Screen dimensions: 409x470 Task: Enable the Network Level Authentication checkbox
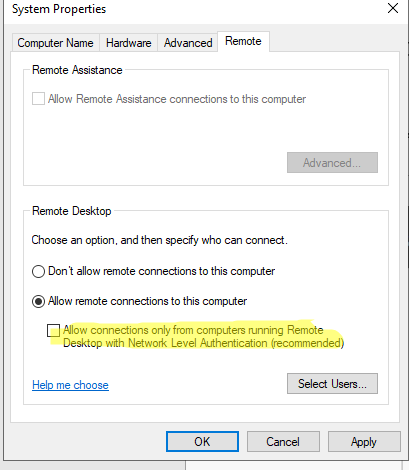coord(53,331)
